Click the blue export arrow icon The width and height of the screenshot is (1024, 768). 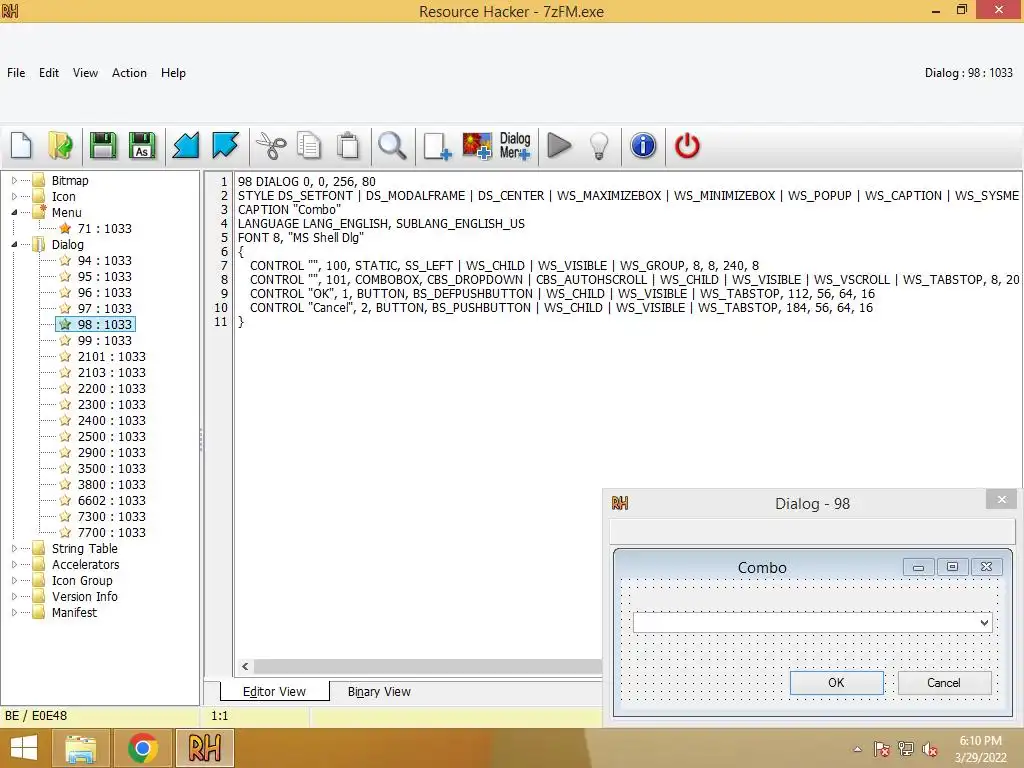[225, 146]
